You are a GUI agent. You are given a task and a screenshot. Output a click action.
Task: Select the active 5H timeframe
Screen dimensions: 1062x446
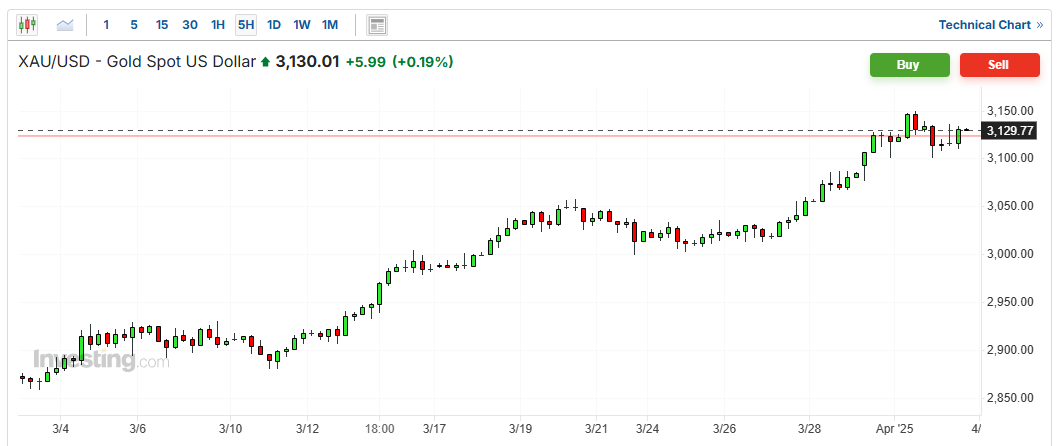pos(246,24)
